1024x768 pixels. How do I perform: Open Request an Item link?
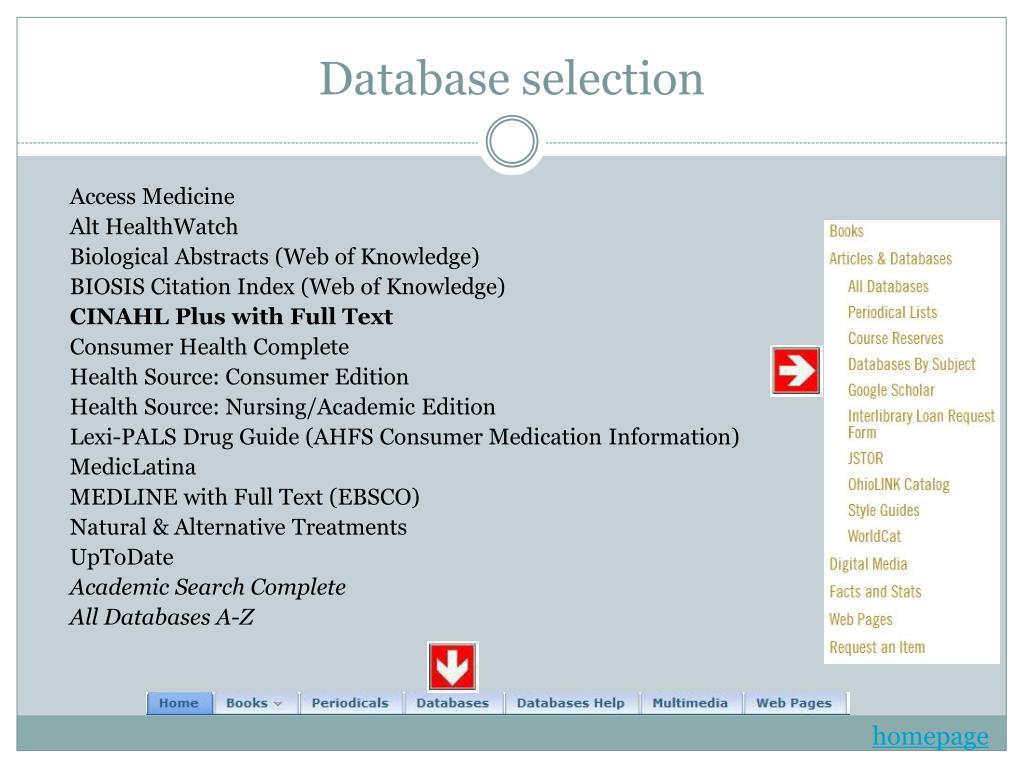[877, 647]
